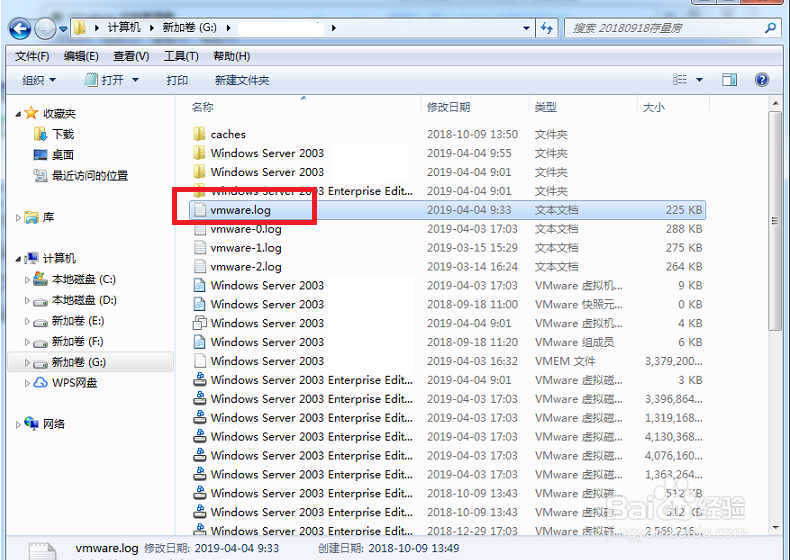Refresh the folder via address bar refresh icon
This screenshot has height=560, width=790.
[x=546, y=28]
